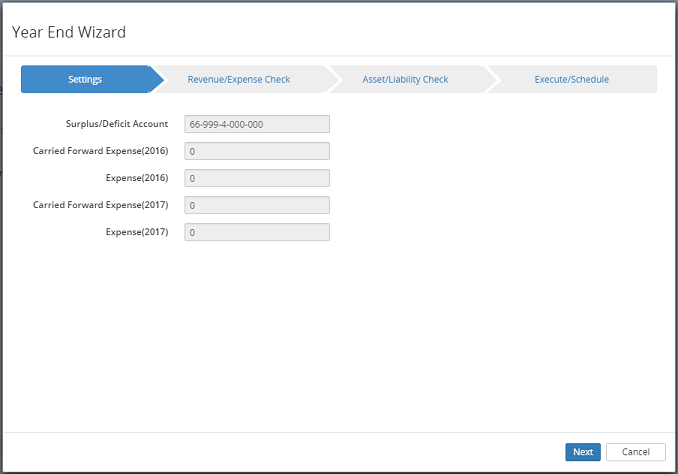Click the Expense(2016) input box
The height and width of the screenshot is (474, 678).
257,178
